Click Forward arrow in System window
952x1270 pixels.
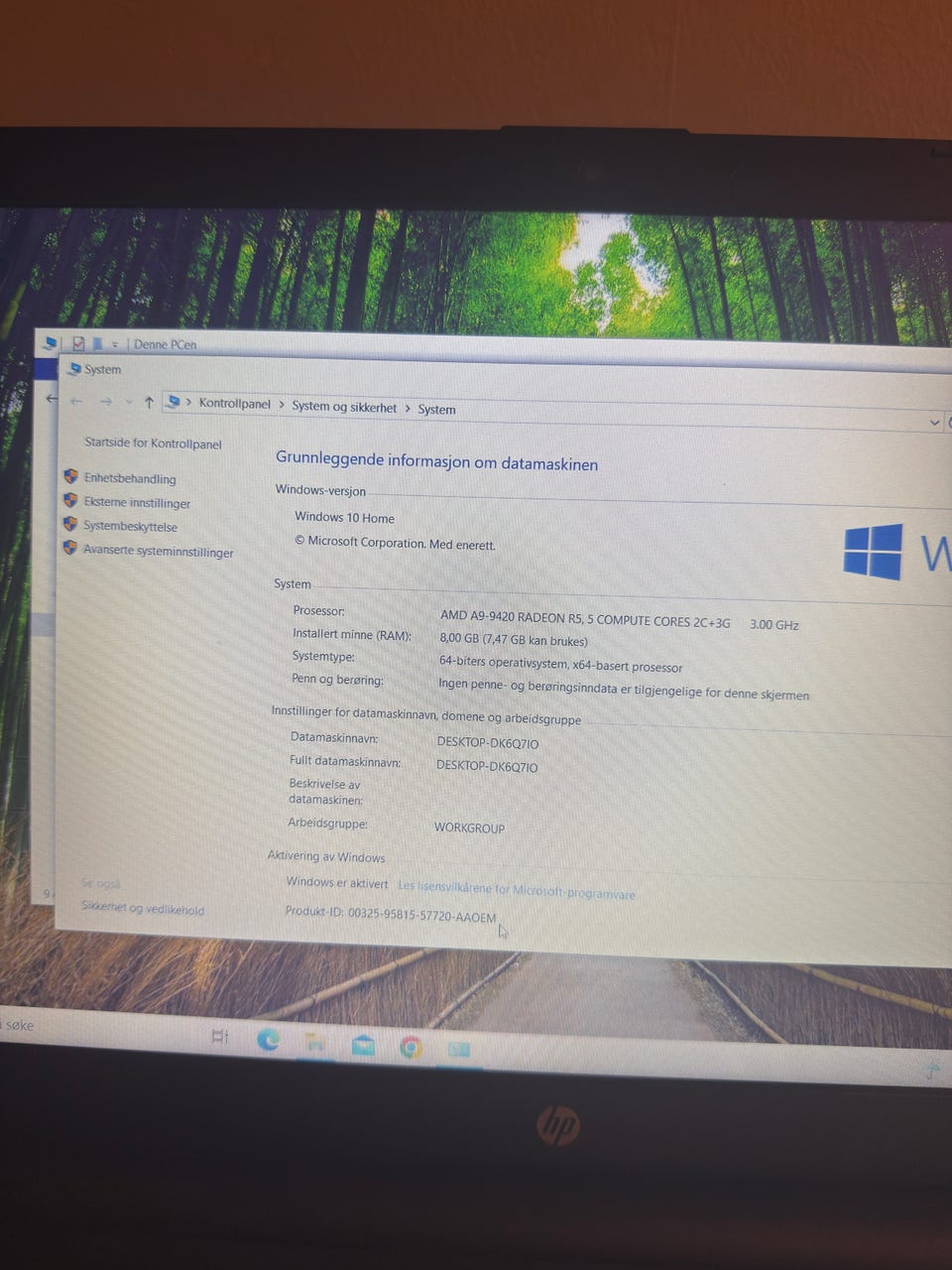106,402
